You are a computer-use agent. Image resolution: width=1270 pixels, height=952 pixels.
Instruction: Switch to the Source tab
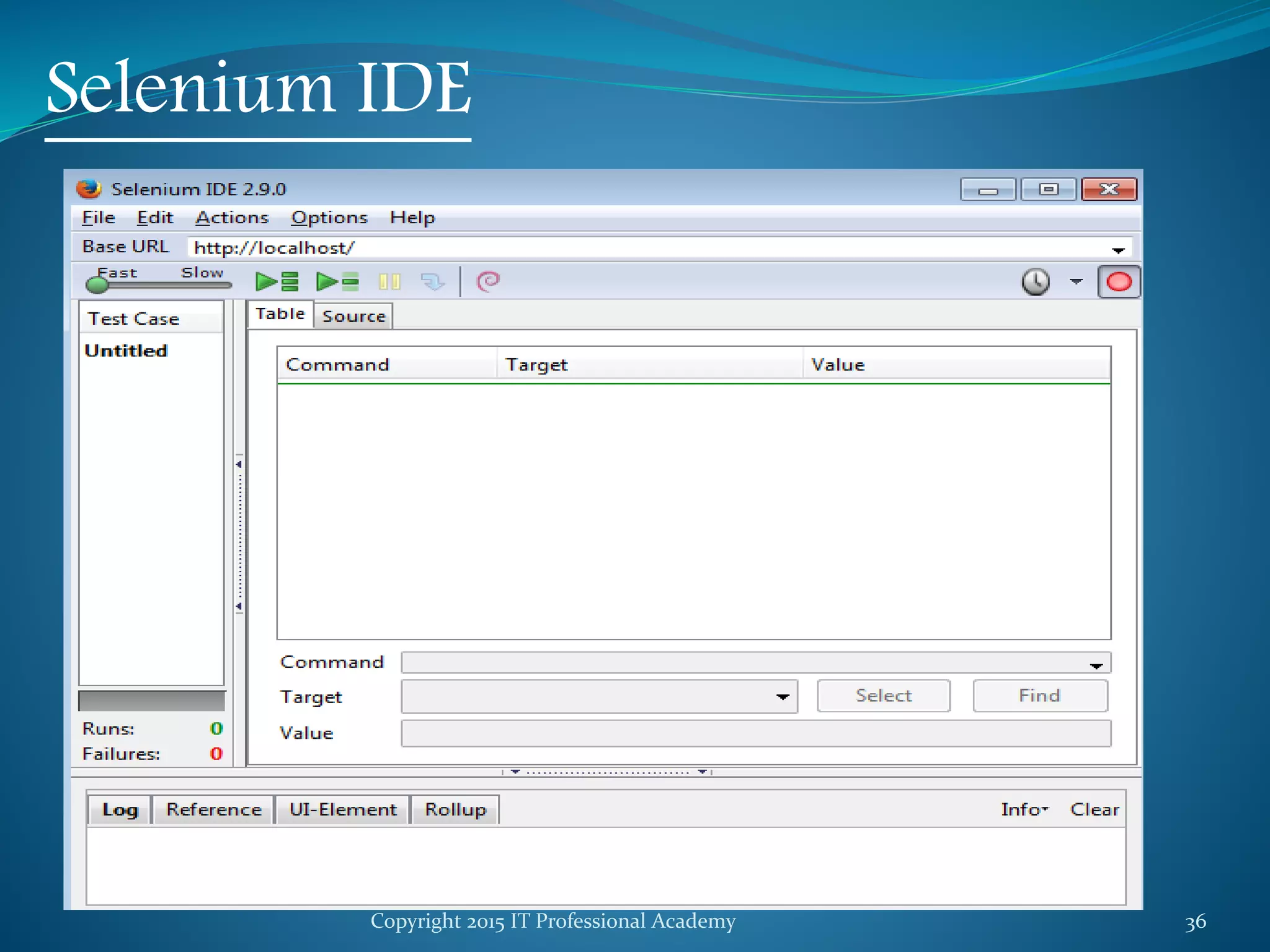pyautogui.click(x=353, y=316)
